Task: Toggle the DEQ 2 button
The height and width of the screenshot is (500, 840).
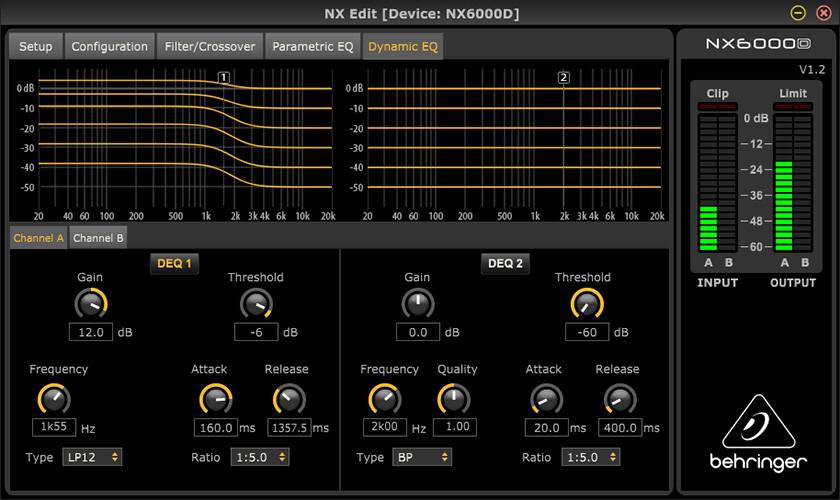Action: point(505,264)
